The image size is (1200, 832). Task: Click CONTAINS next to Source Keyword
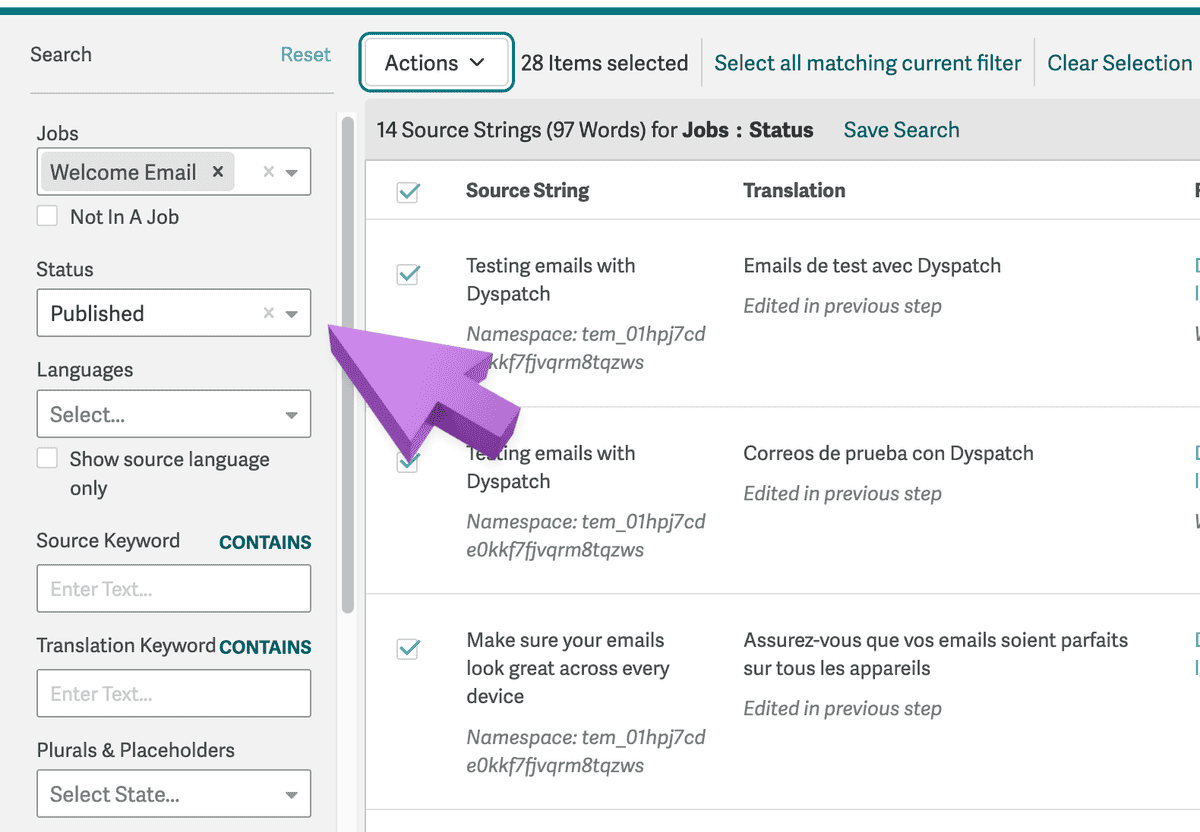tap(265, 542)
